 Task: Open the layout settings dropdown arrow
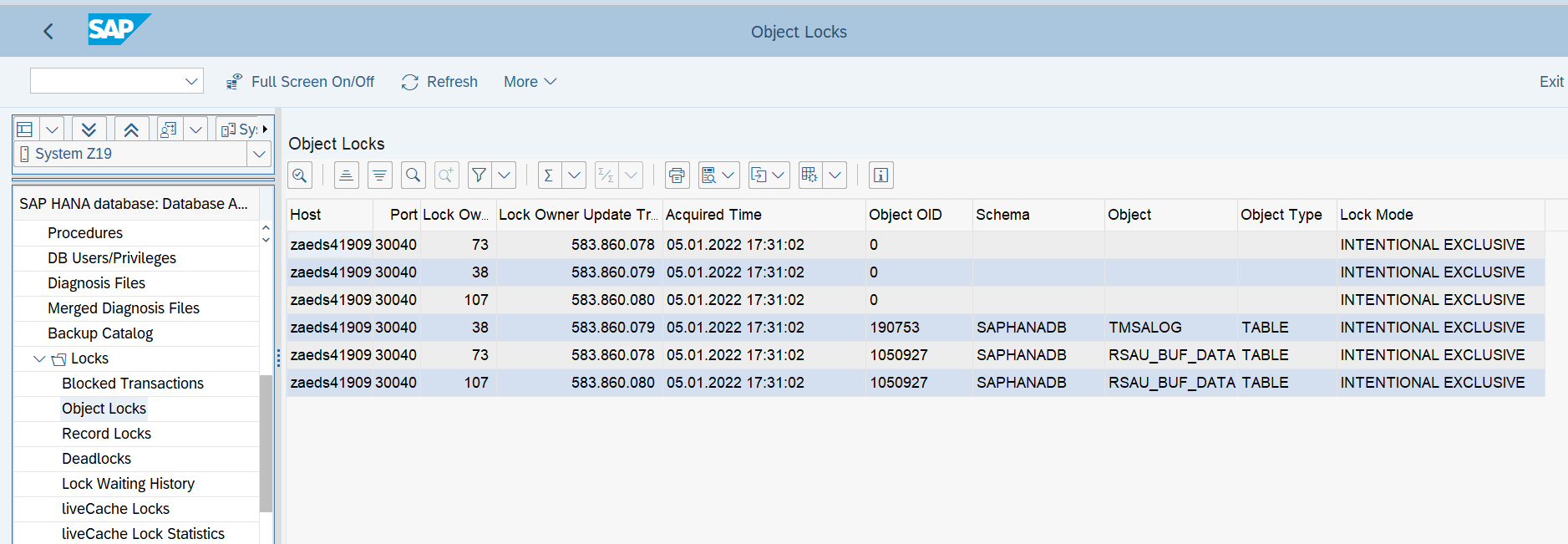(x=835, y=175)
